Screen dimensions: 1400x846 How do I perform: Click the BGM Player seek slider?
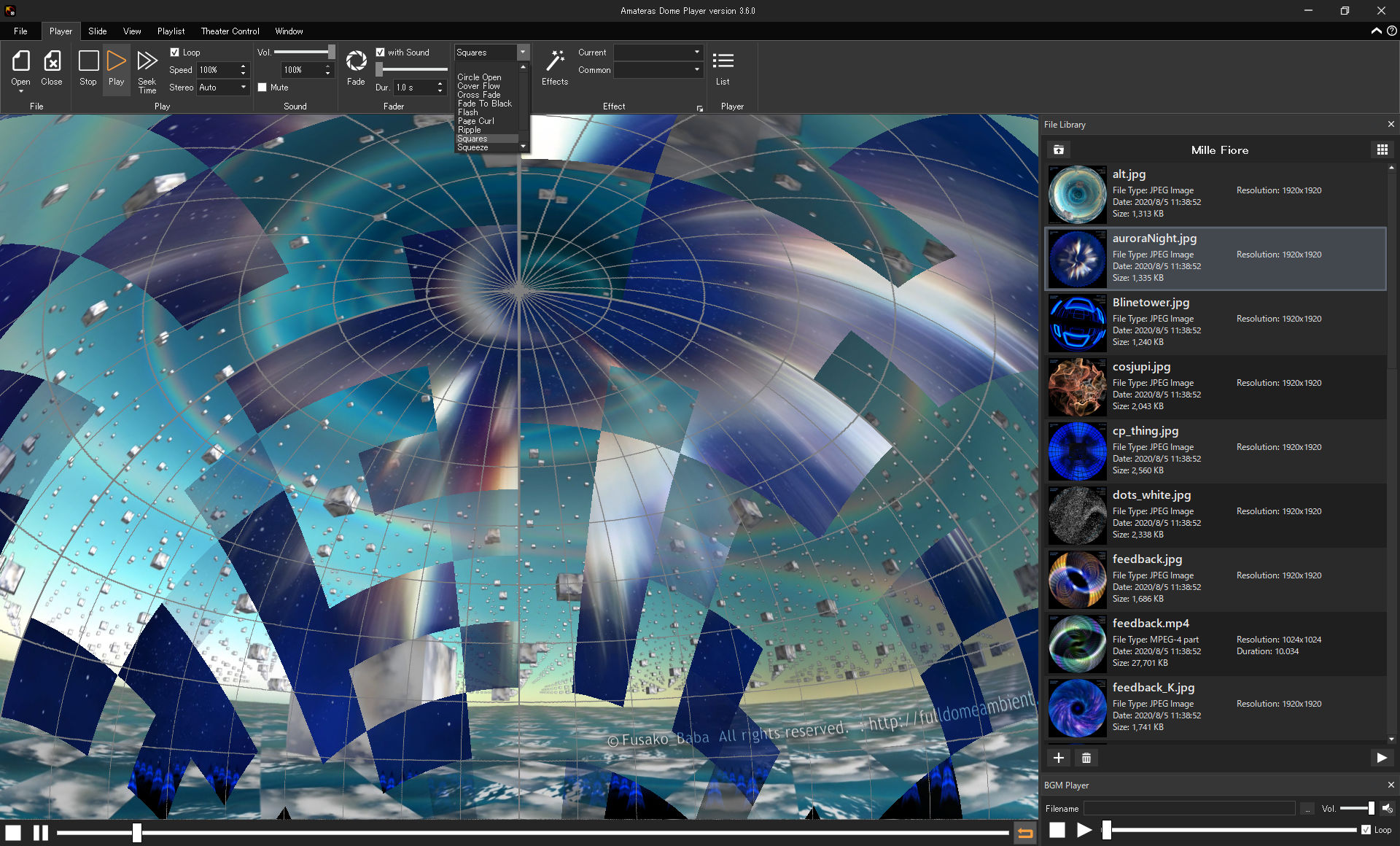(x=1229, y=830)
